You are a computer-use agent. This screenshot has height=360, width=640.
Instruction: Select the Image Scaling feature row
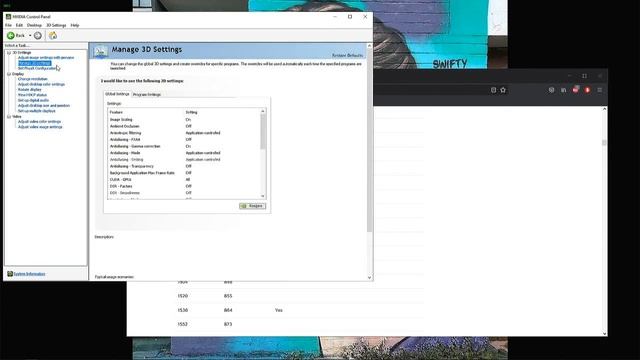pyautogui.click(x=184, y=120)
